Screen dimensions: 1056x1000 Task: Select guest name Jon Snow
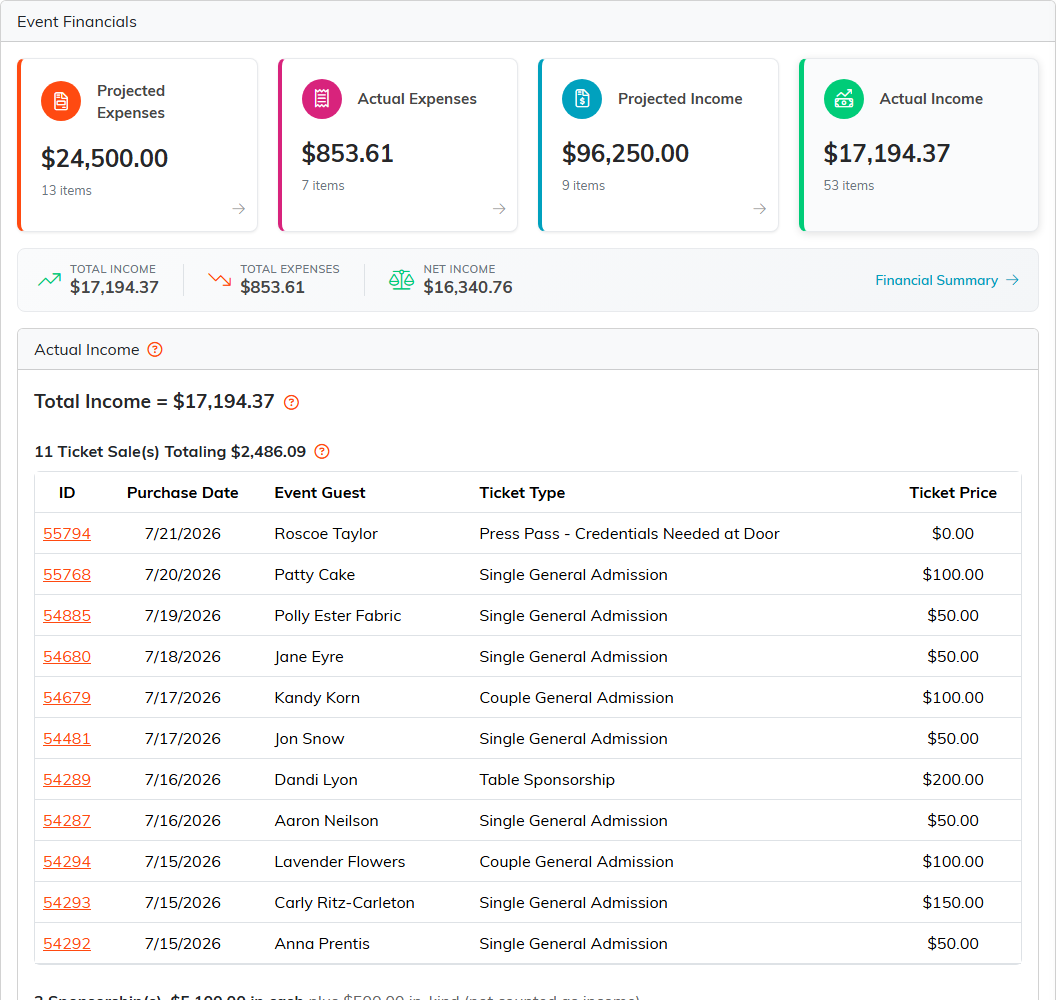(x=309, y=739)
